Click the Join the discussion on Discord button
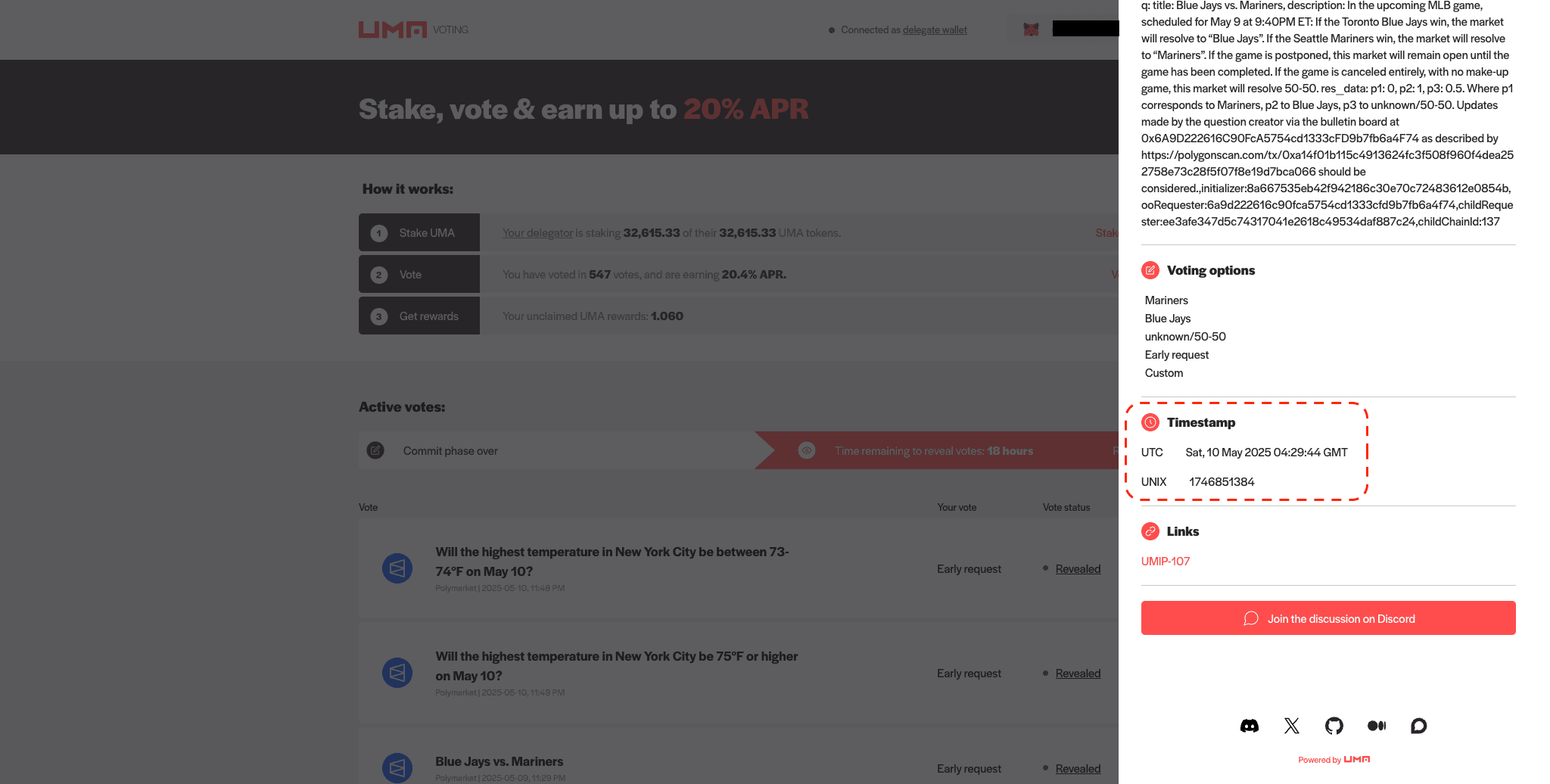The width and height of the screenshot is (1550, 784). point(1327,618)
